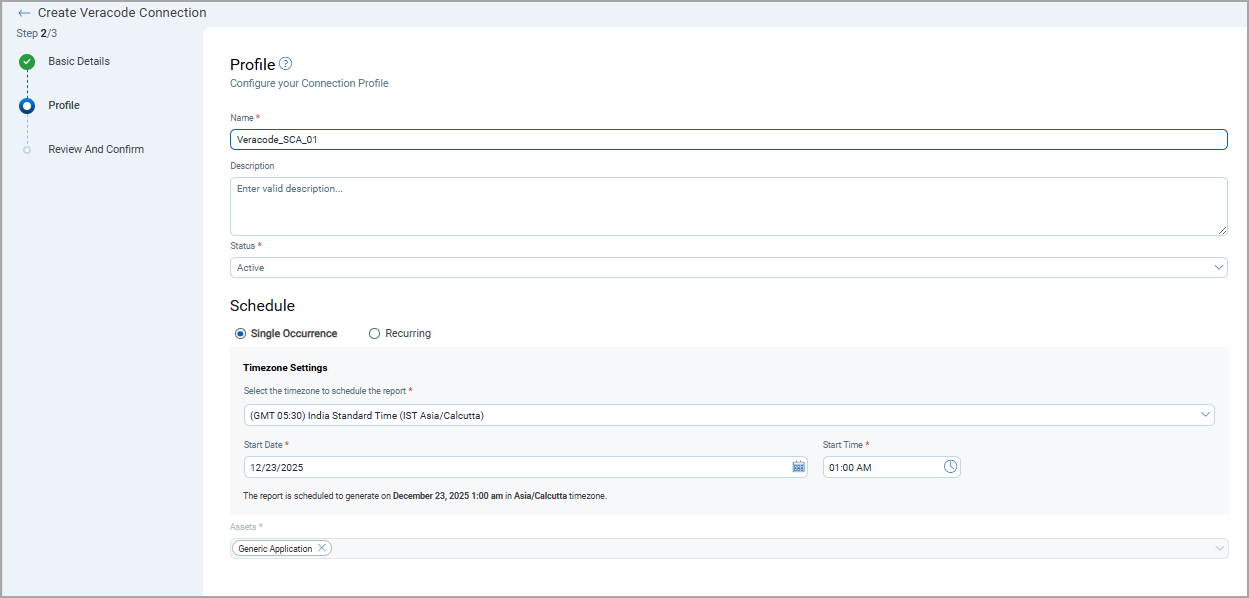Open the Review And Confirm step label
Screen dimensions: 1249x598
coord(96,150)
